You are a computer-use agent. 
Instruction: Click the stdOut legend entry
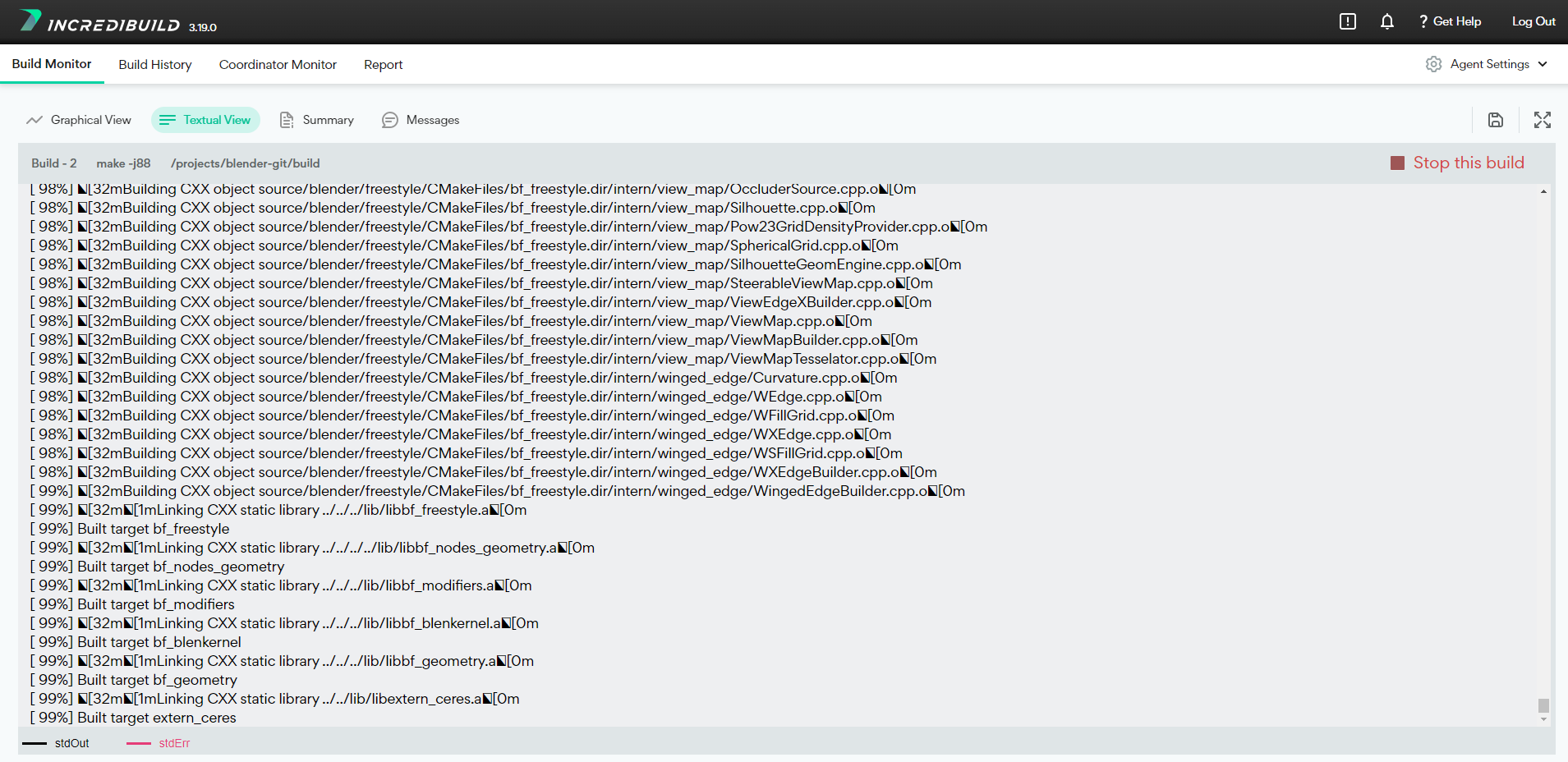click(x=56, y=743)
